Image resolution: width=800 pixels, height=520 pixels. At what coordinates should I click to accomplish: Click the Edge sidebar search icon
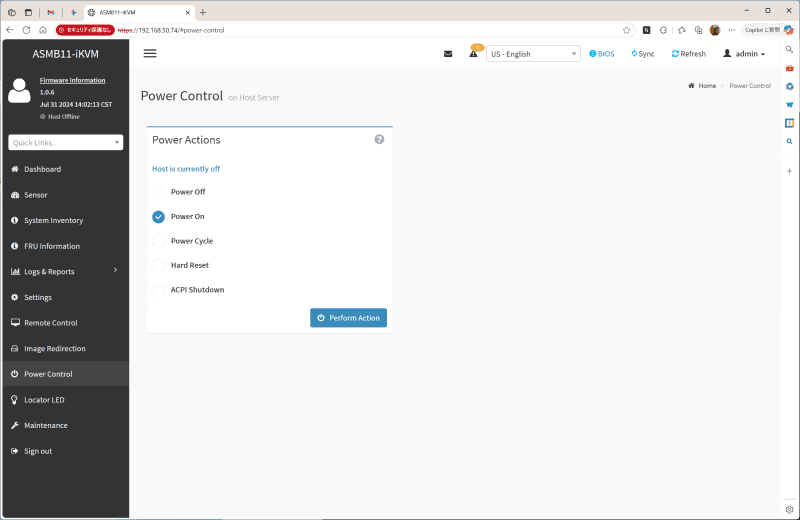(x=789, y=49)
